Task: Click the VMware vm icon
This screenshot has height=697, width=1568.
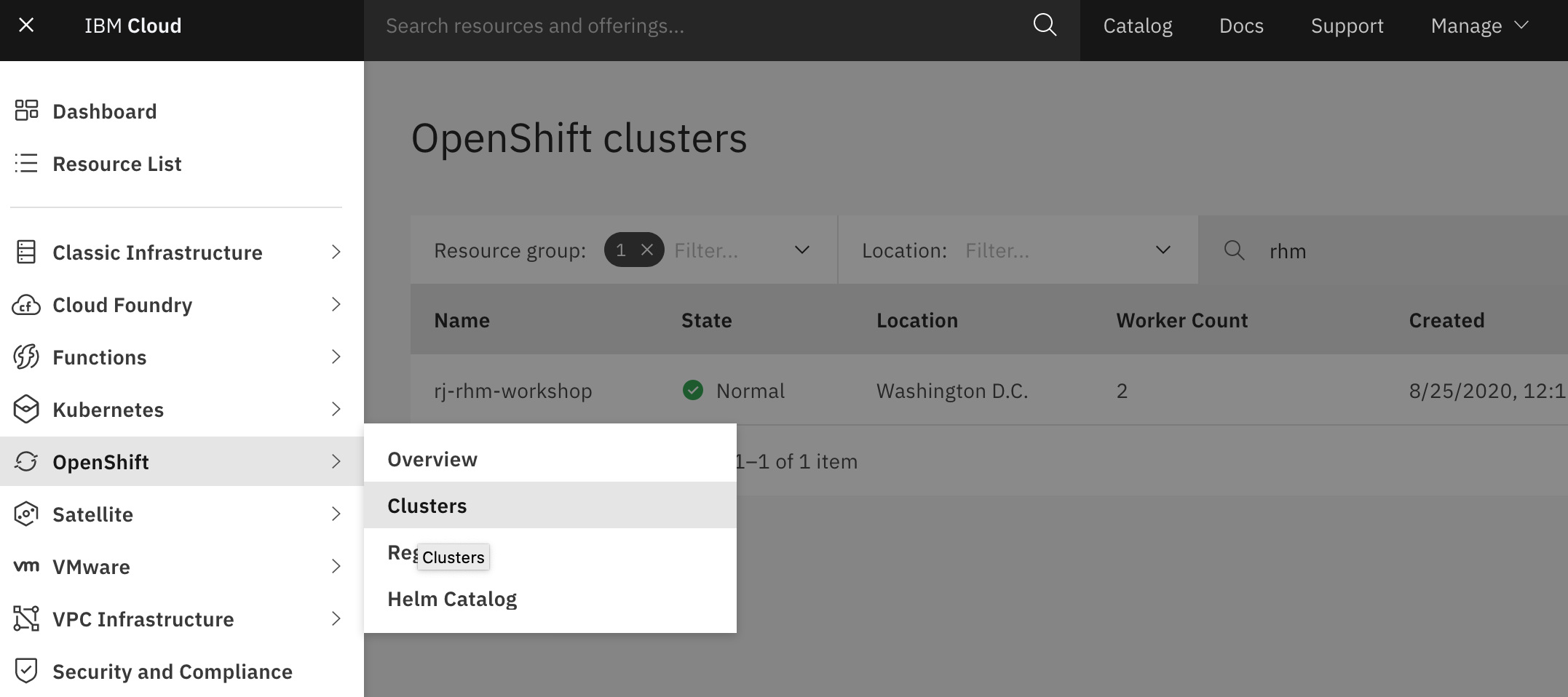Action: (x=26, y=566)
